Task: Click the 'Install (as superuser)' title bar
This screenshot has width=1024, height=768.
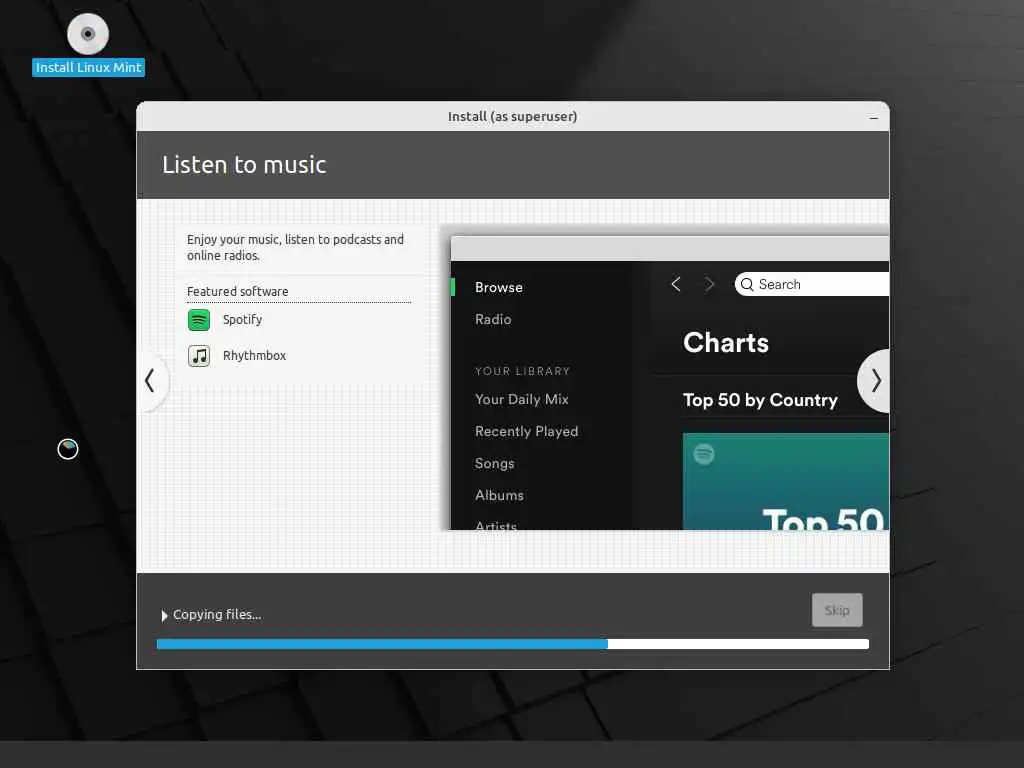Action: tap(513, 116)
